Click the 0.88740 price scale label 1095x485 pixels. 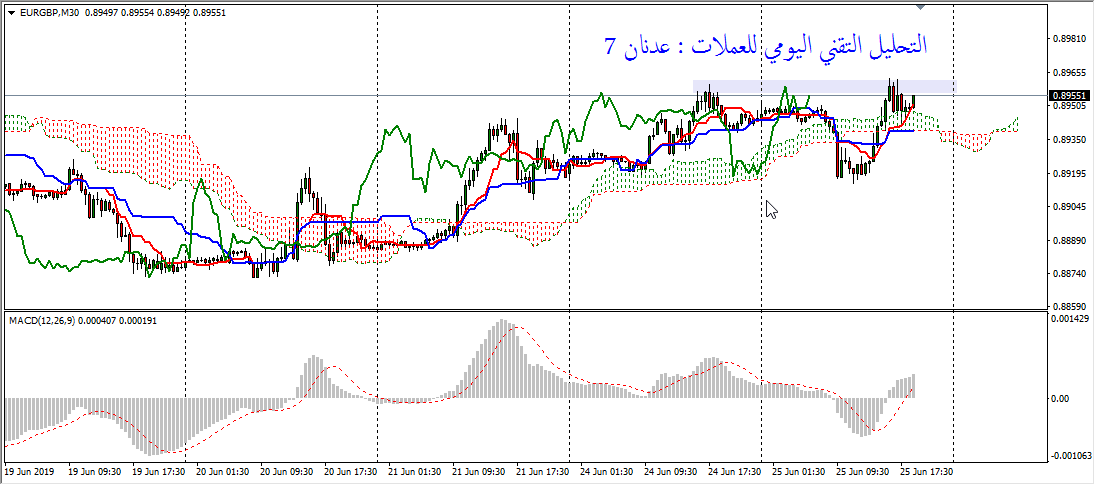1069,274
